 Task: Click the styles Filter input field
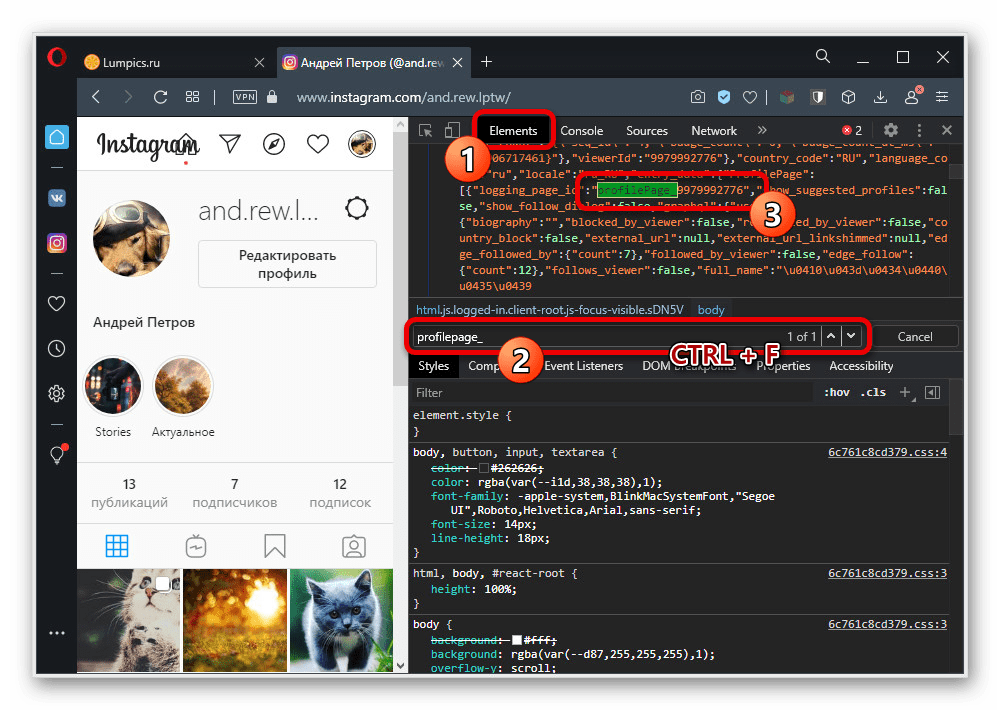tap(610, 392)
